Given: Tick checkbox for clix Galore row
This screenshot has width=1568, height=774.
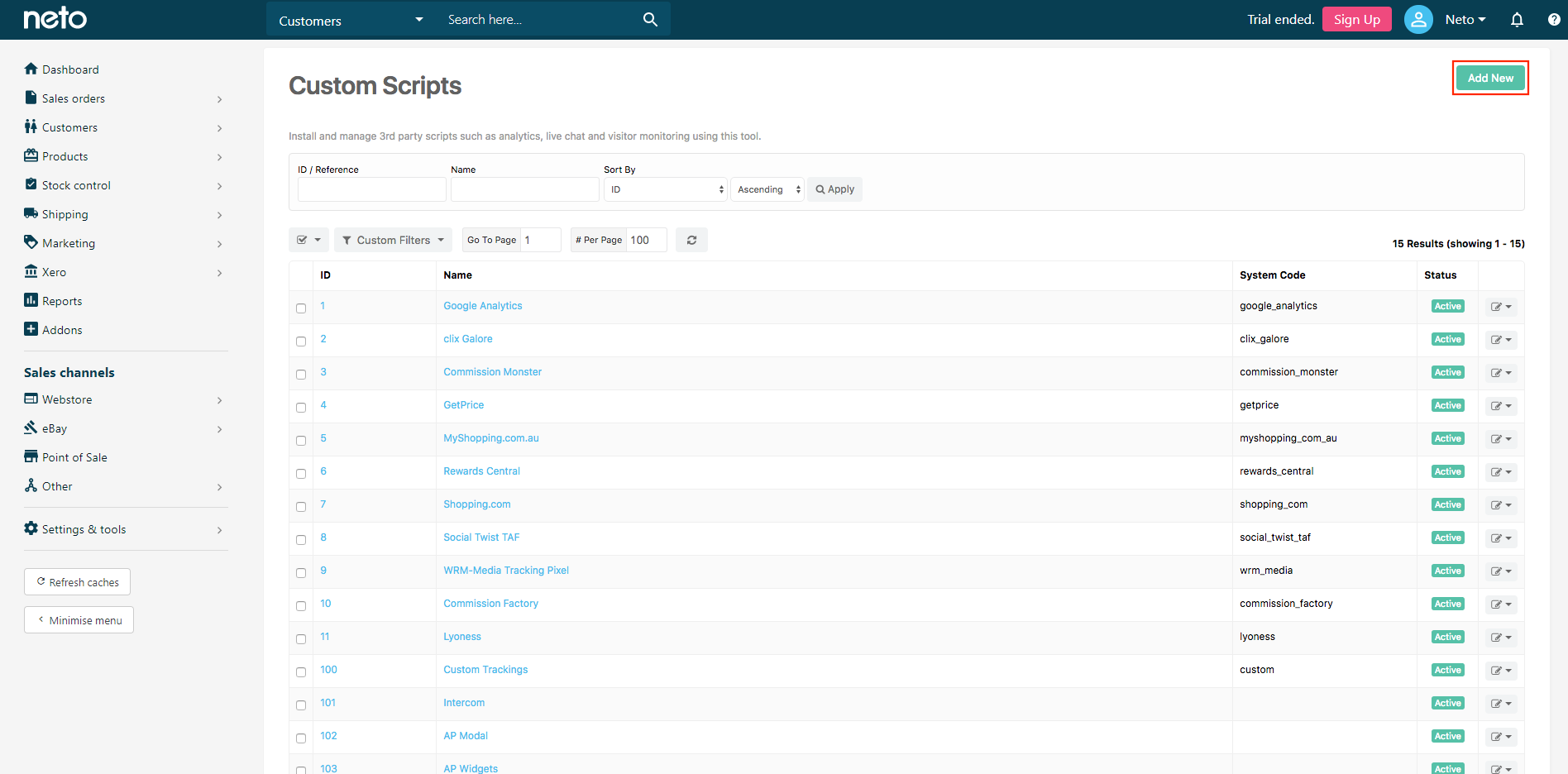Looking at the screenshot, I should click(x=301, y=342).
